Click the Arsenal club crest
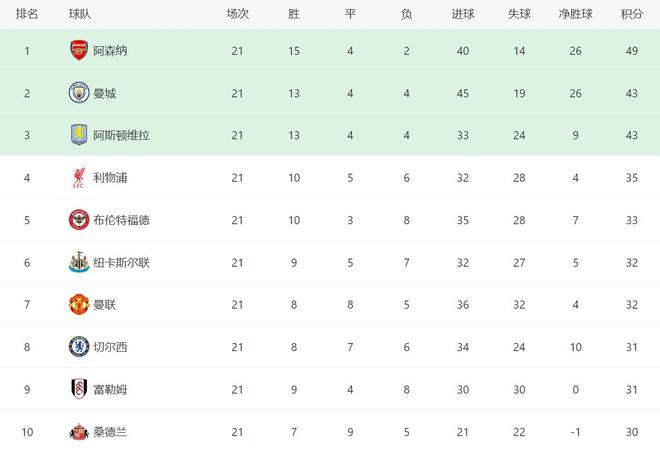 pyautogui.click(x=79, y=50)
